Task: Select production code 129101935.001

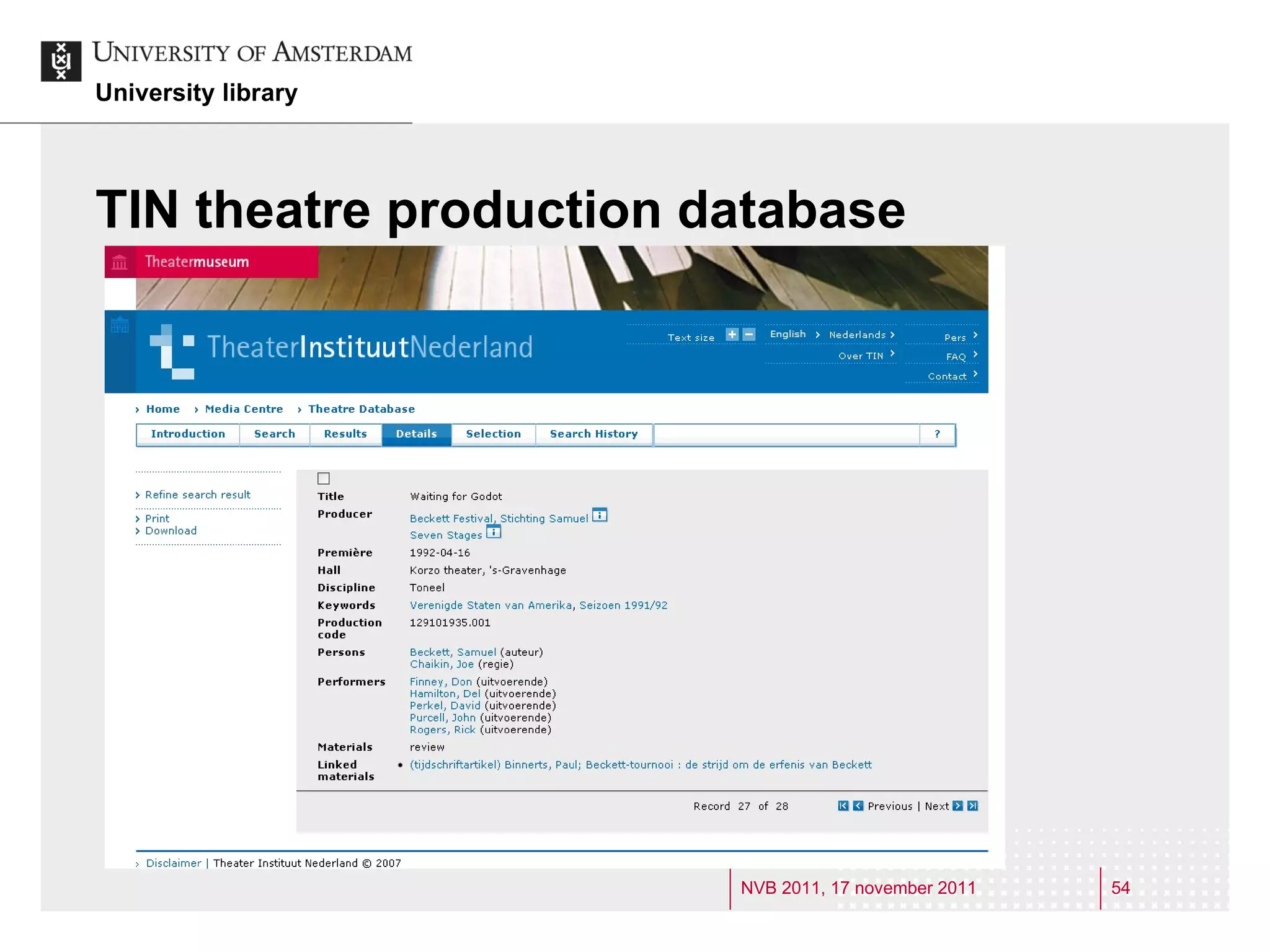Action: (450, 623)
